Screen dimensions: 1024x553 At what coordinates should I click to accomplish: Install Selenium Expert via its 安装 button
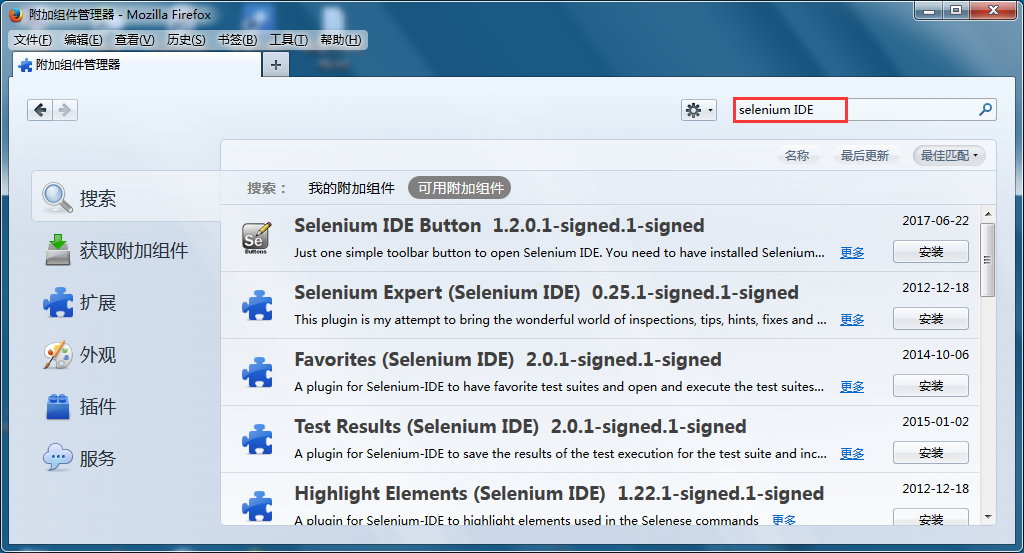[931, 319]
